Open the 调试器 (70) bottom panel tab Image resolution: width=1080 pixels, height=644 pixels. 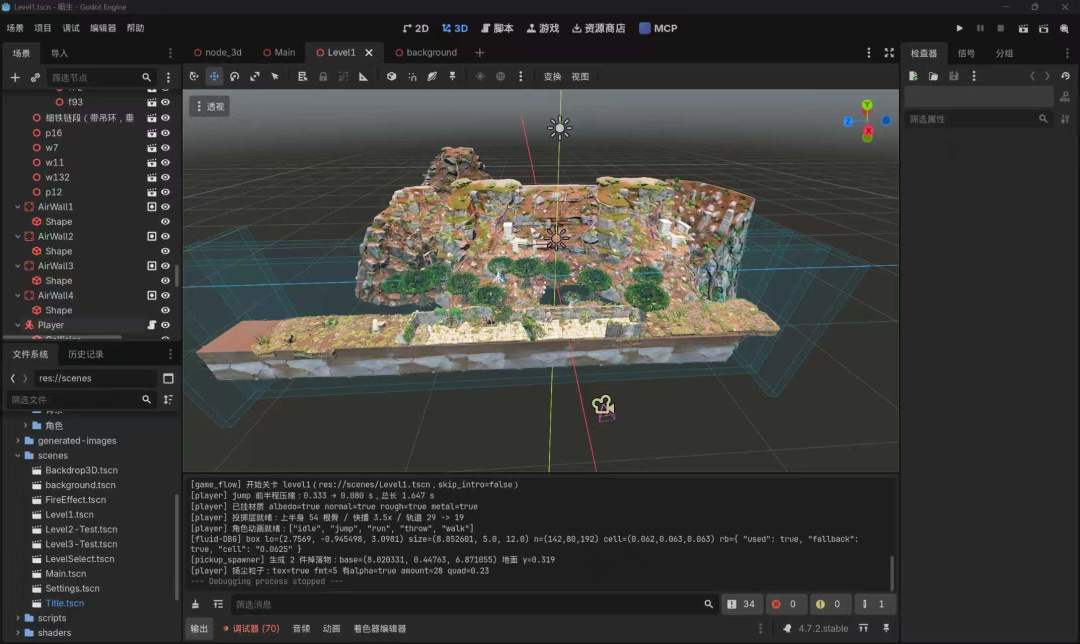[x=251, y=629]
